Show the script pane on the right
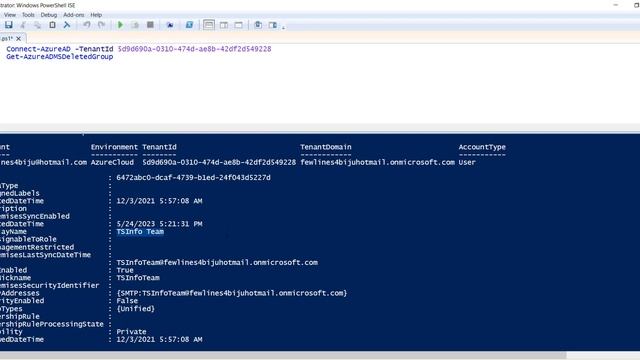 (224, 25)
